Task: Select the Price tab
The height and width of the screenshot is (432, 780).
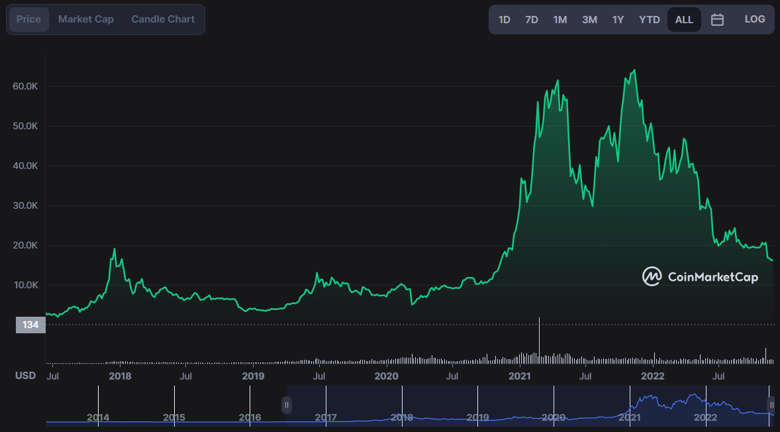Action: point(29,19)
